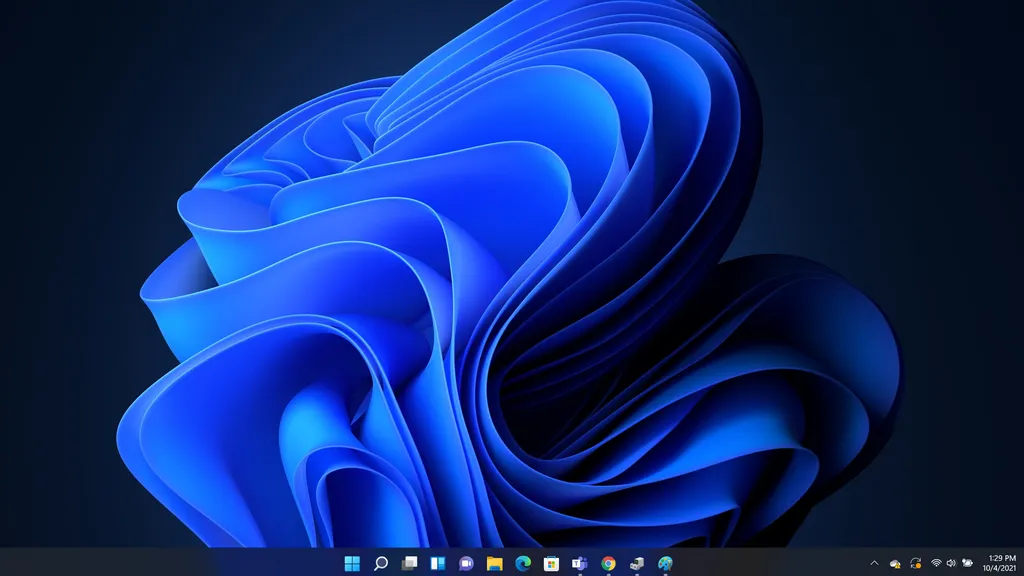Open Task View

point(408,563)
